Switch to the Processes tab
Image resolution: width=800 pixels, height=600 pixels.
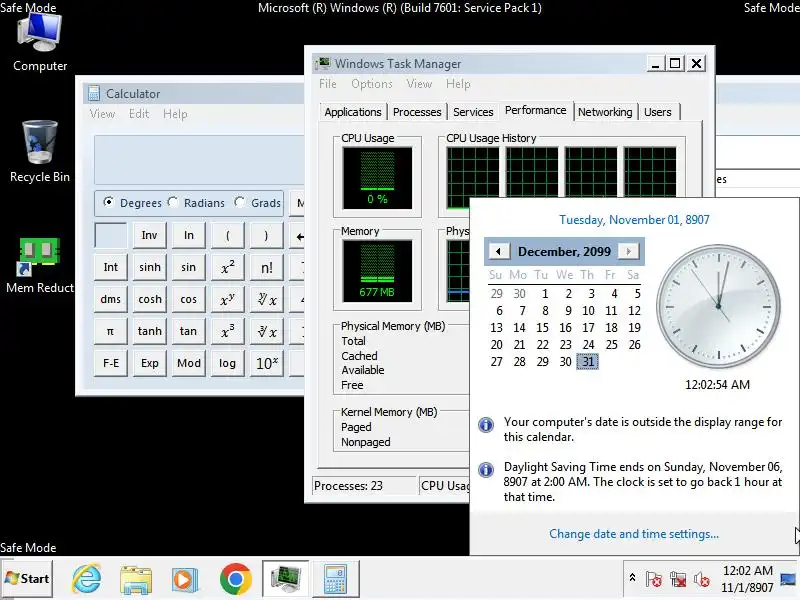(x=417, y=112)
